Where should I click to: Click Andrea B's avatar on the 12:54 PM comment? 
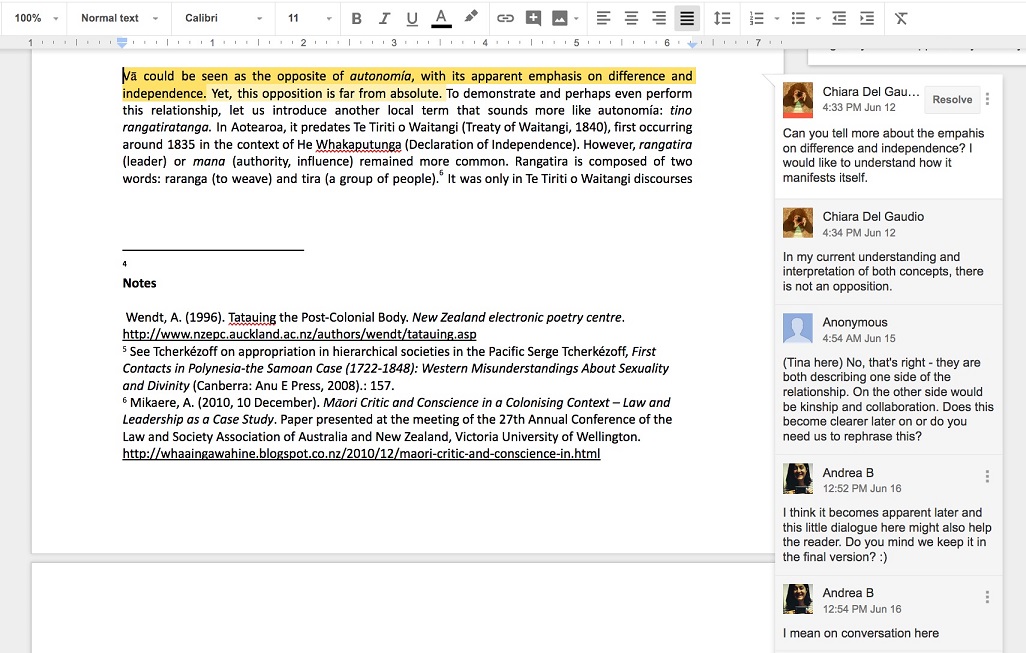pyautogui.click(x=798, y=599)
